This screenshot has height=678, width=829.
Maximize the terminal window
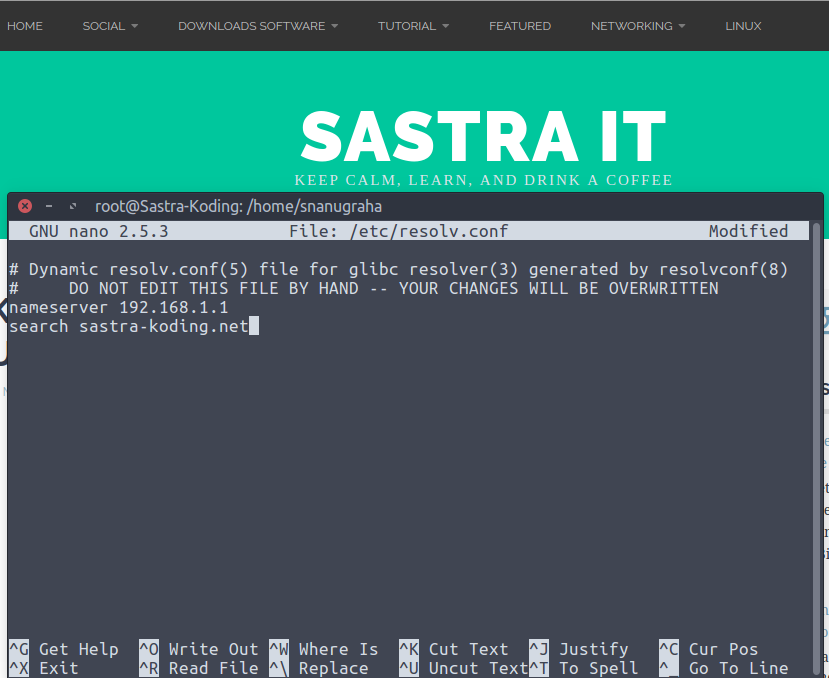click(73, 206)
